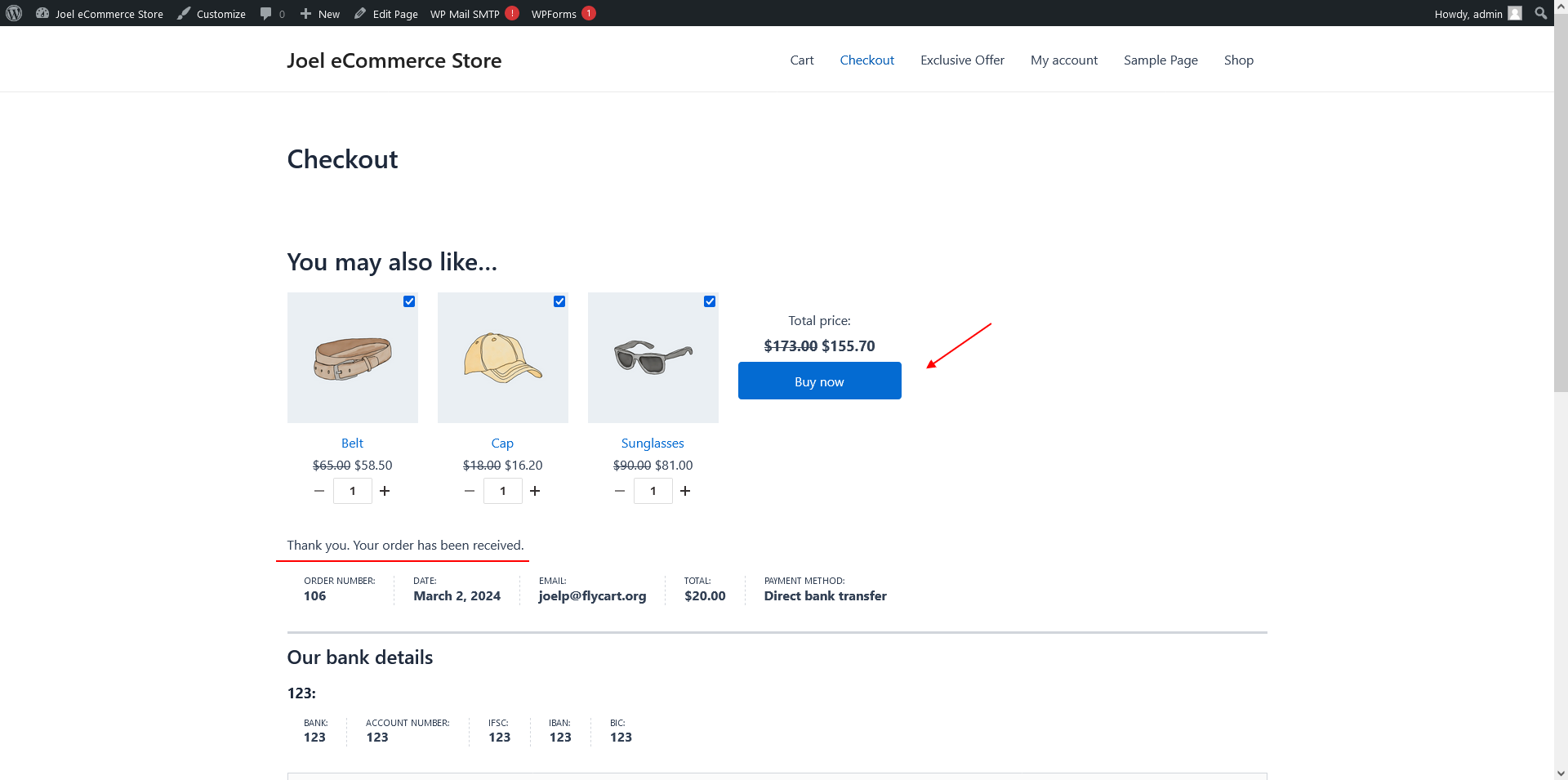The image size is (1568, 780).
Task: Click the Cap quantity input field
Action: (x=503, y=491)
